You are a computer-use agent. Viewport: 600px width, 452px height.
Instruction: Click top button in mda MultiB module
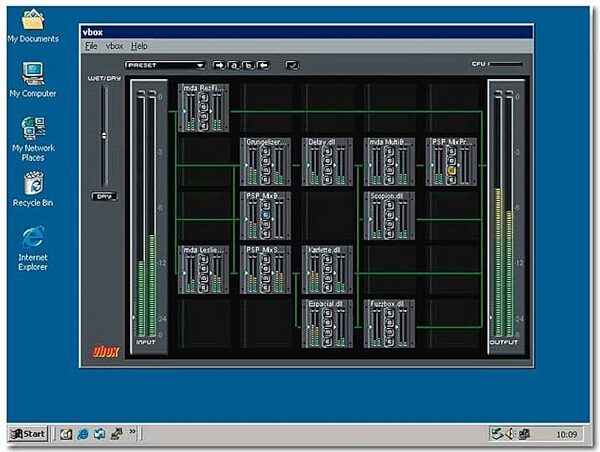tap(390, 152)
